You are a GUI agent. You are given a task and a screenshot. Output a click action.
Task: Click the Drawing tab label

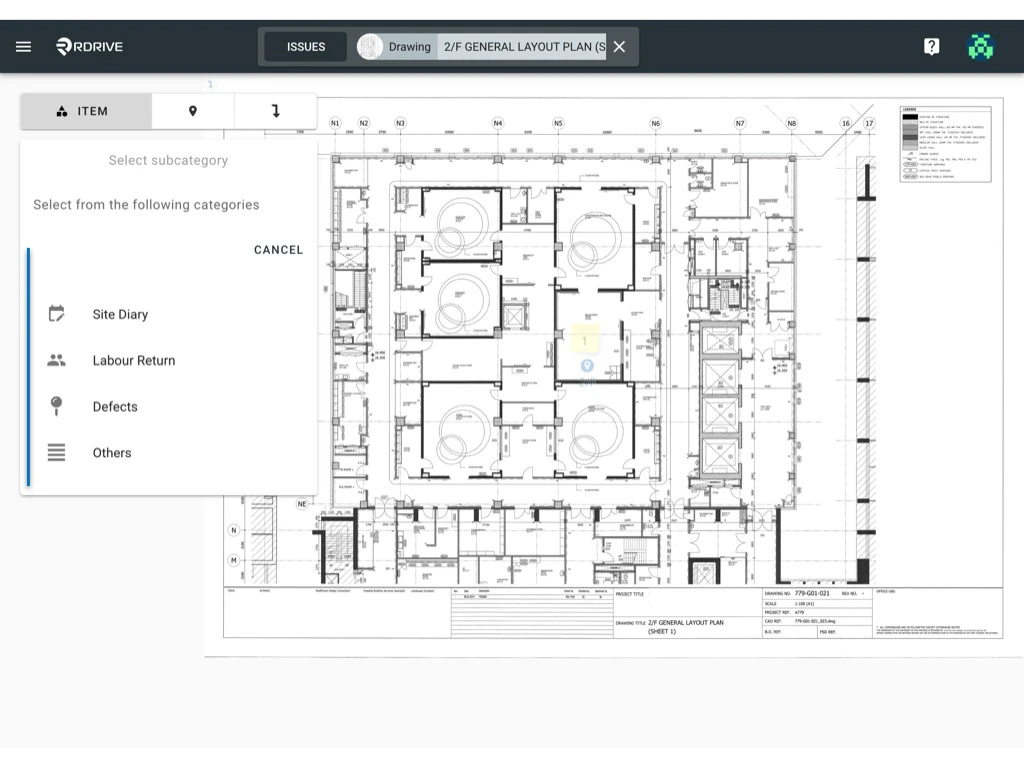pos(409,46)
